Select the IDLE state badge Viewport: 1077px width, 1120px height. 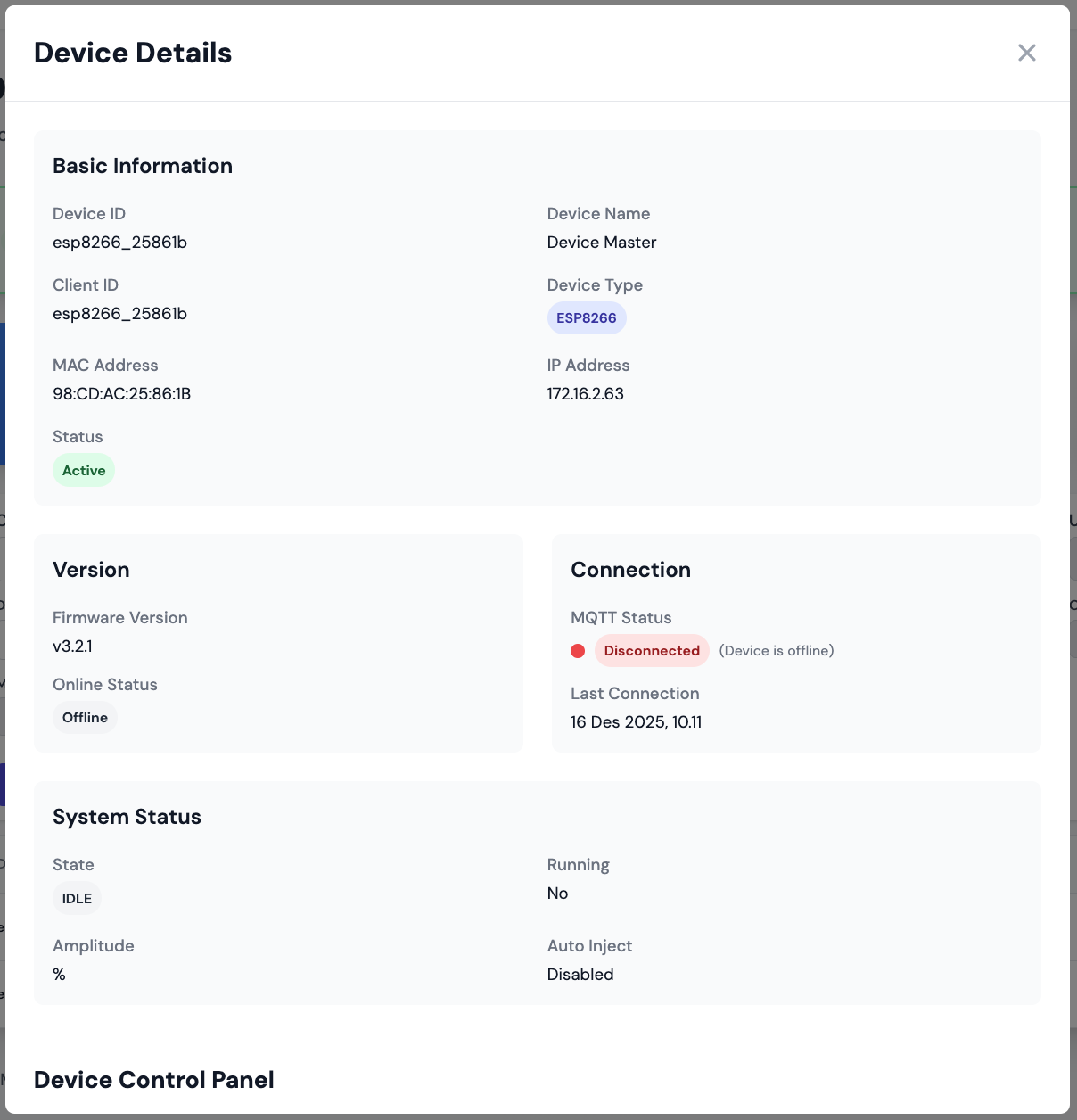77,898
